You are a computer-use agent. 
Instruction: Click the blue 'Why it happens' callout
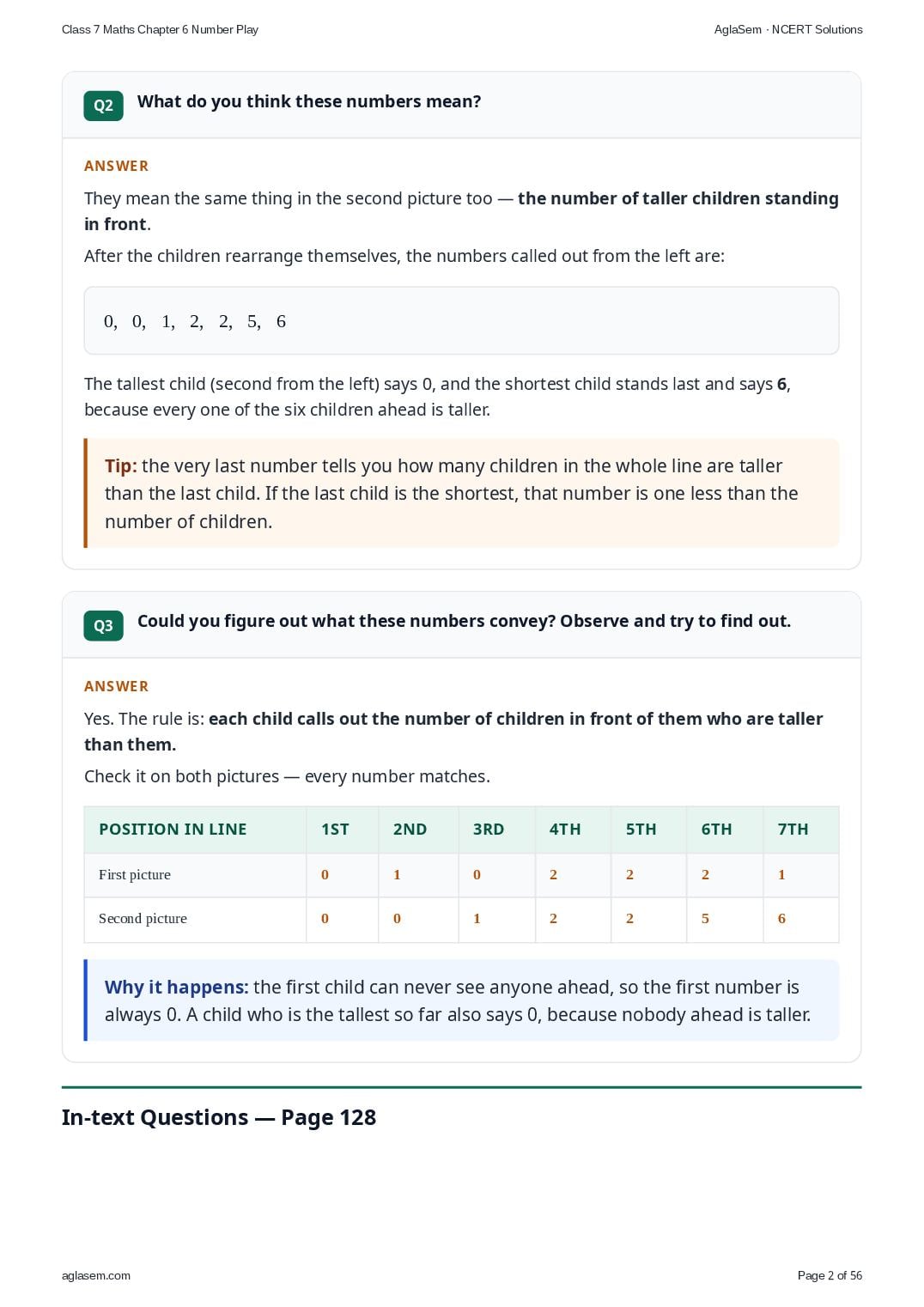461,1000
